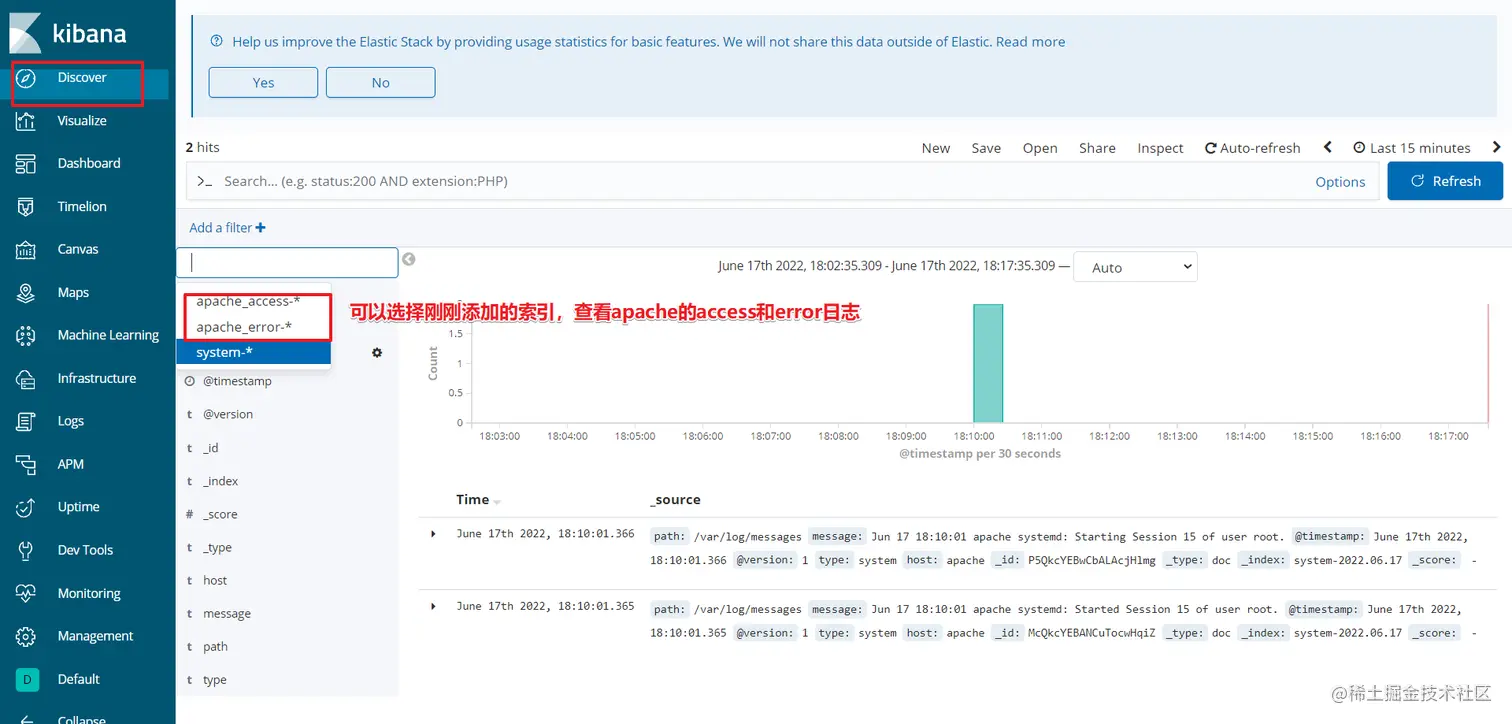Select the _index field
Viewport: 1512px width, 724px height.
click(x=221, y=481)
